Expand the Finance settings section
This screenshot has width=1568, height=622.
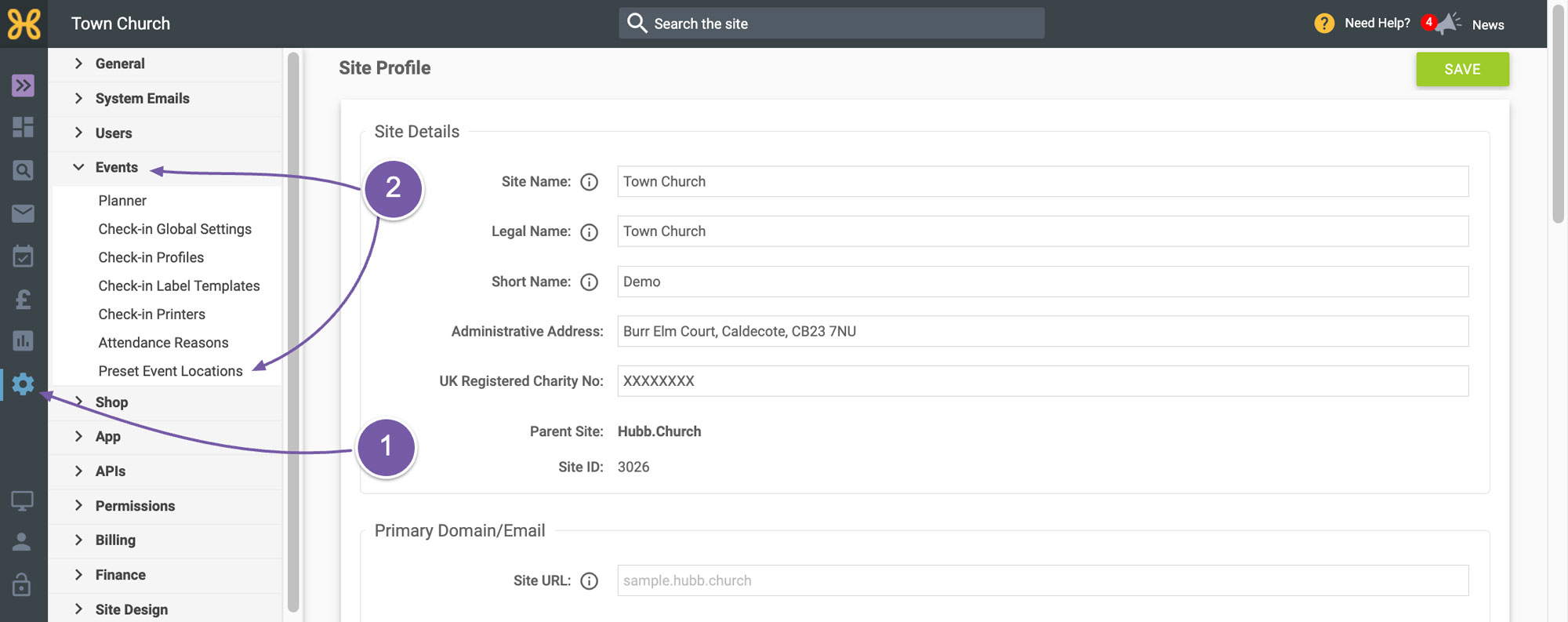coord(165,574)
